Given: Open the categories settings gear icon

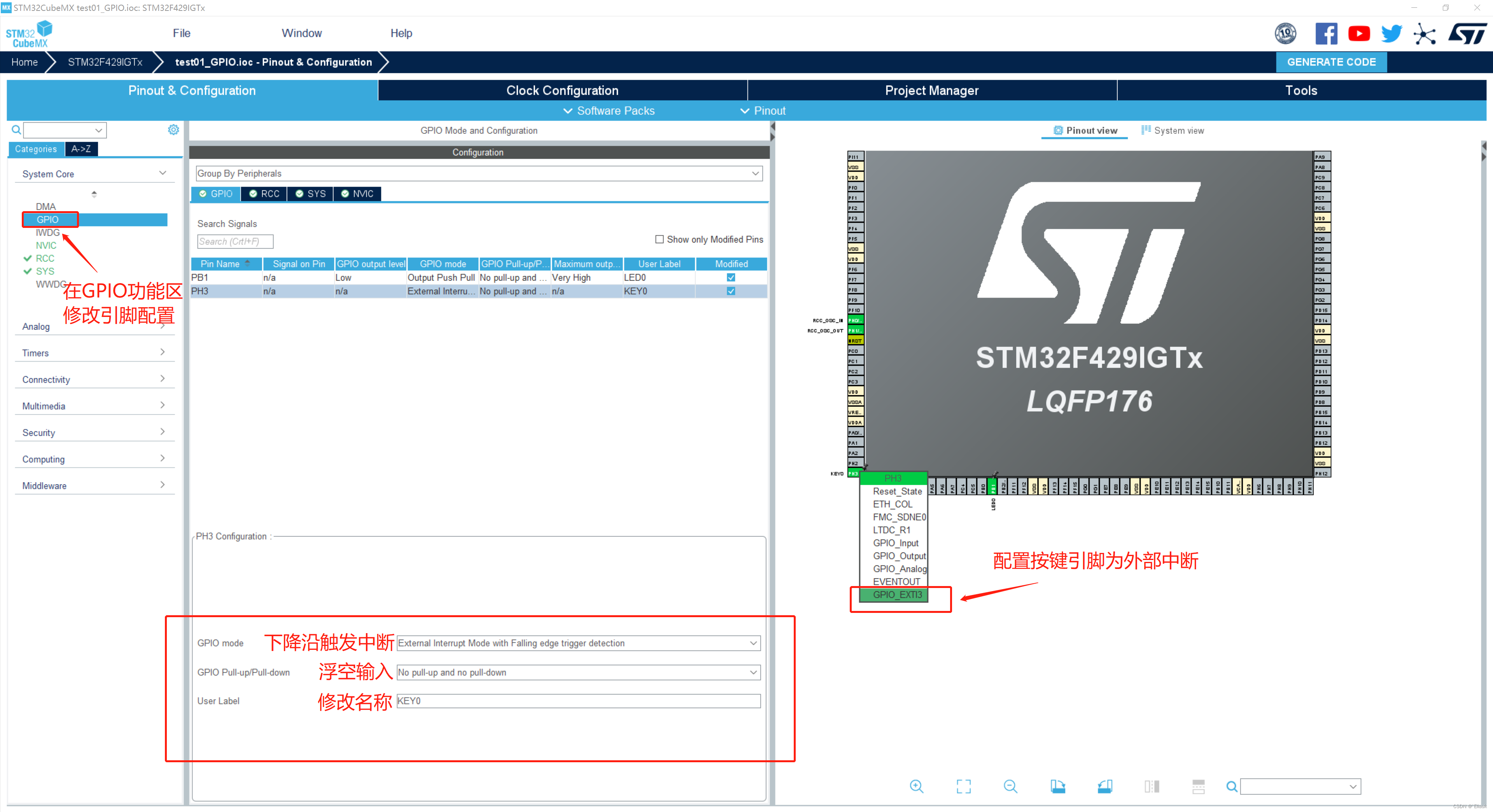Looking at the screenshot, I should (173, 130).
